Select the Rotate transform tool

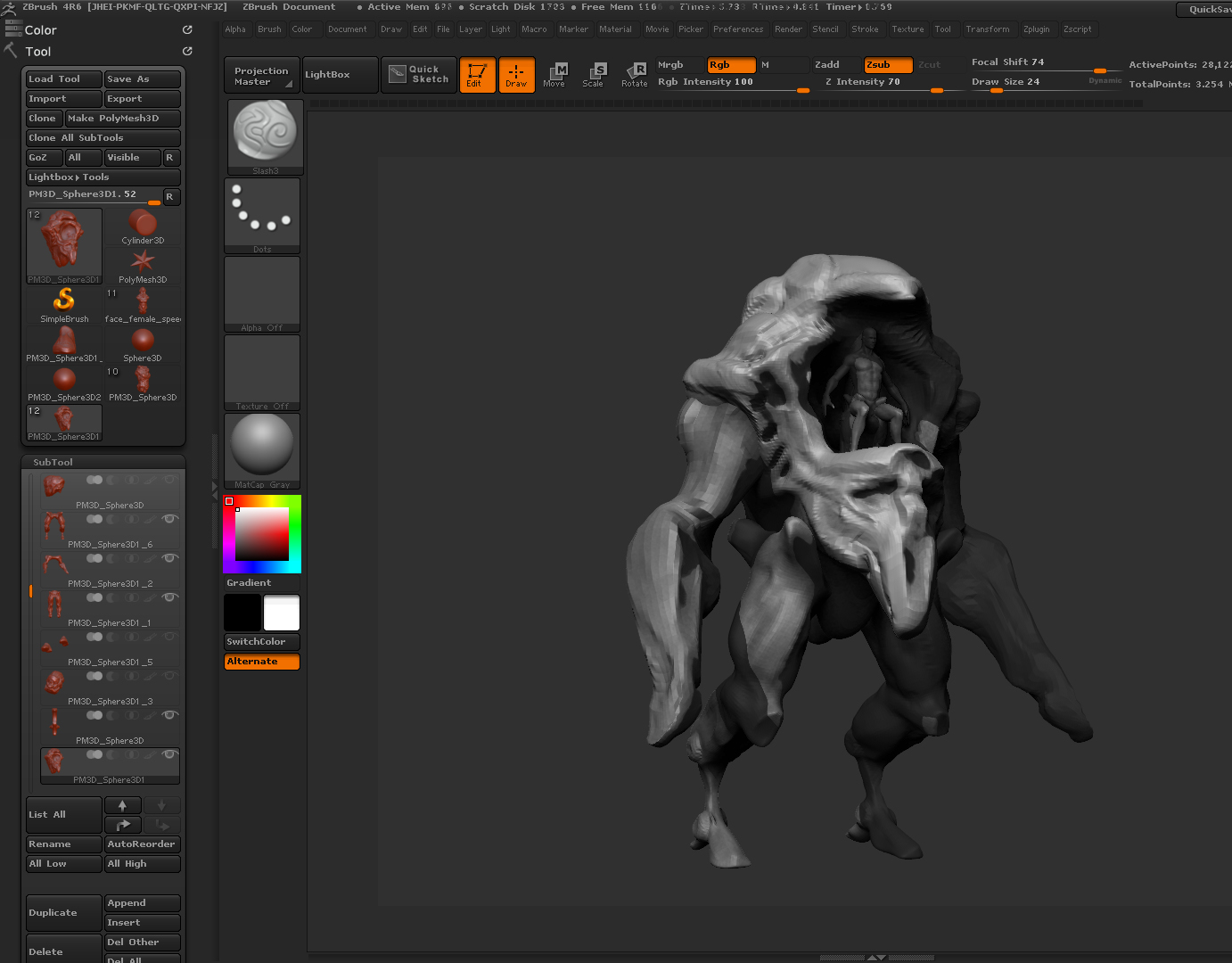coord(635,75)
